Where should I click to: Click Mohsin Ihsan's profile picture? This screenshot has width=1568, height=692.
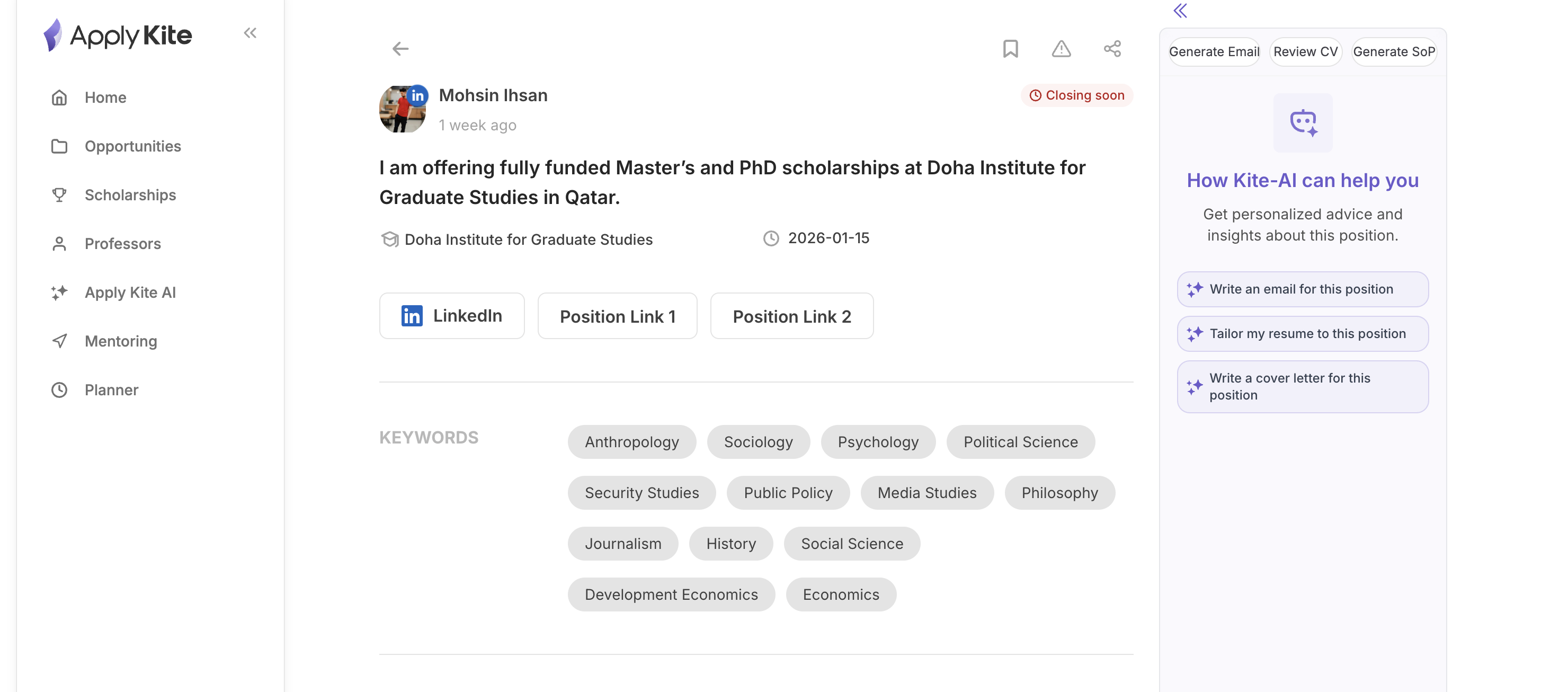click(403, 110)
